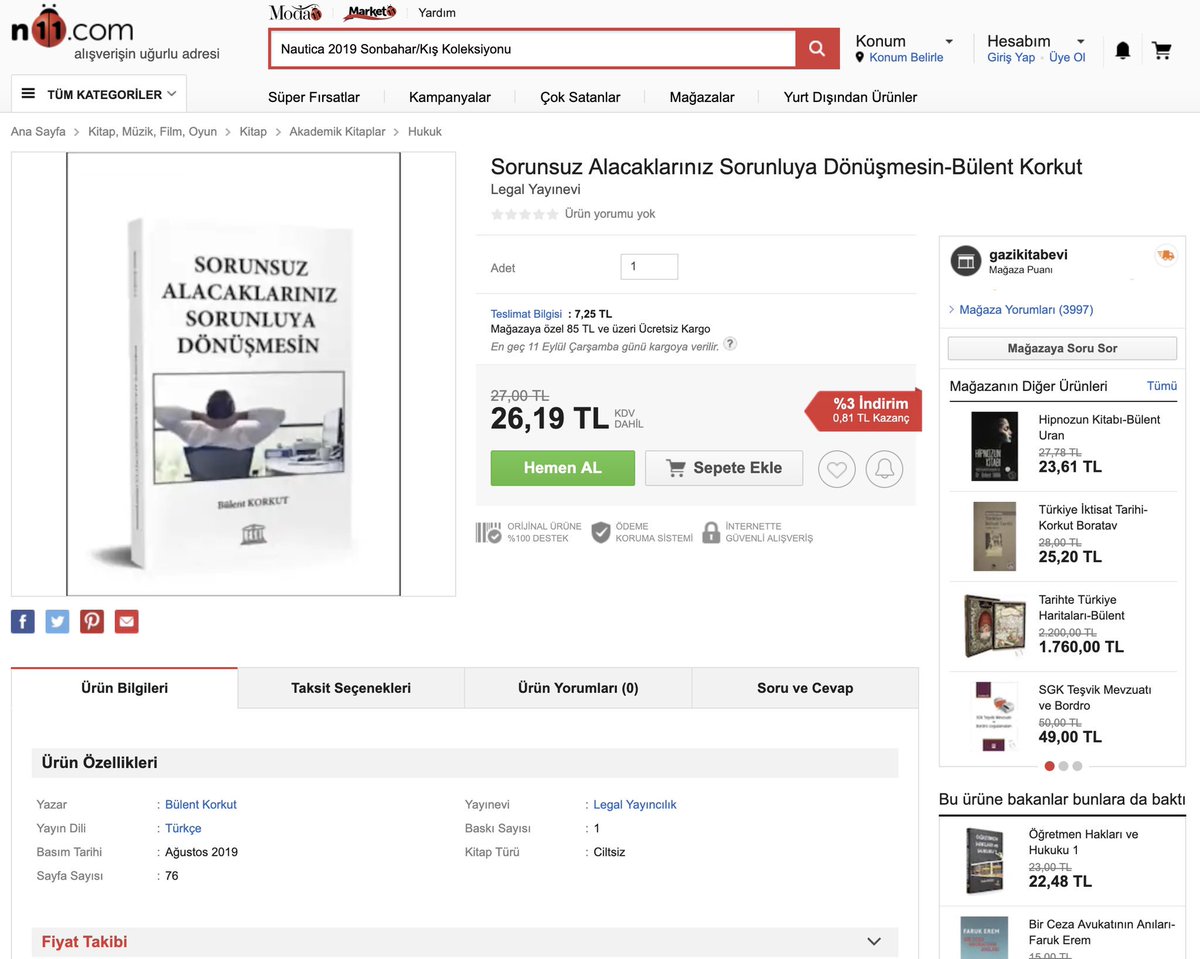Go to Akademik Kitaplar breadcrumb
This screenshot has width=1200, height=959.
point(337,131)
